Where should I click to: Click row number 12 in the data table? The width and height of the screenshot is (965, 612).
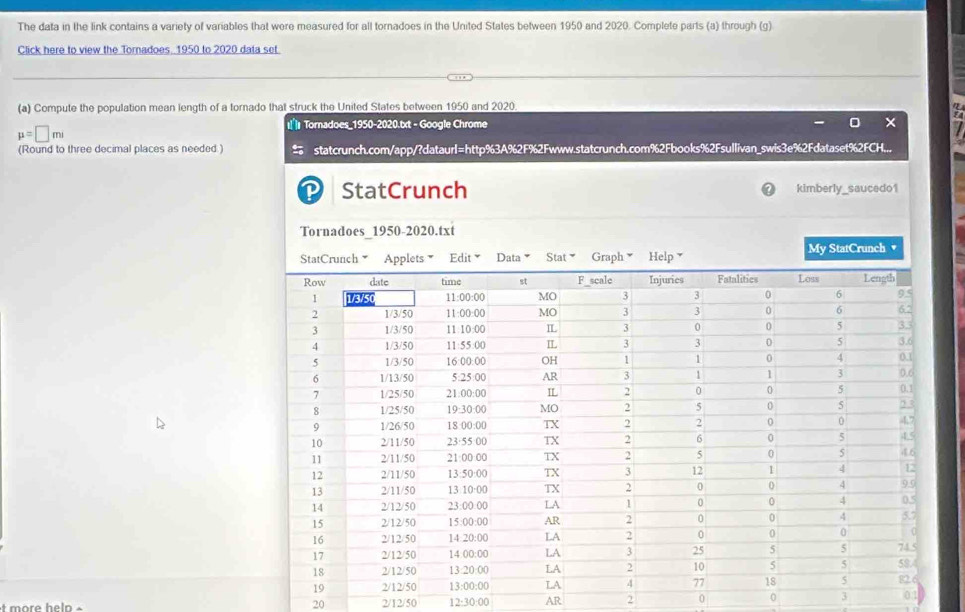(x=317, y=475)
